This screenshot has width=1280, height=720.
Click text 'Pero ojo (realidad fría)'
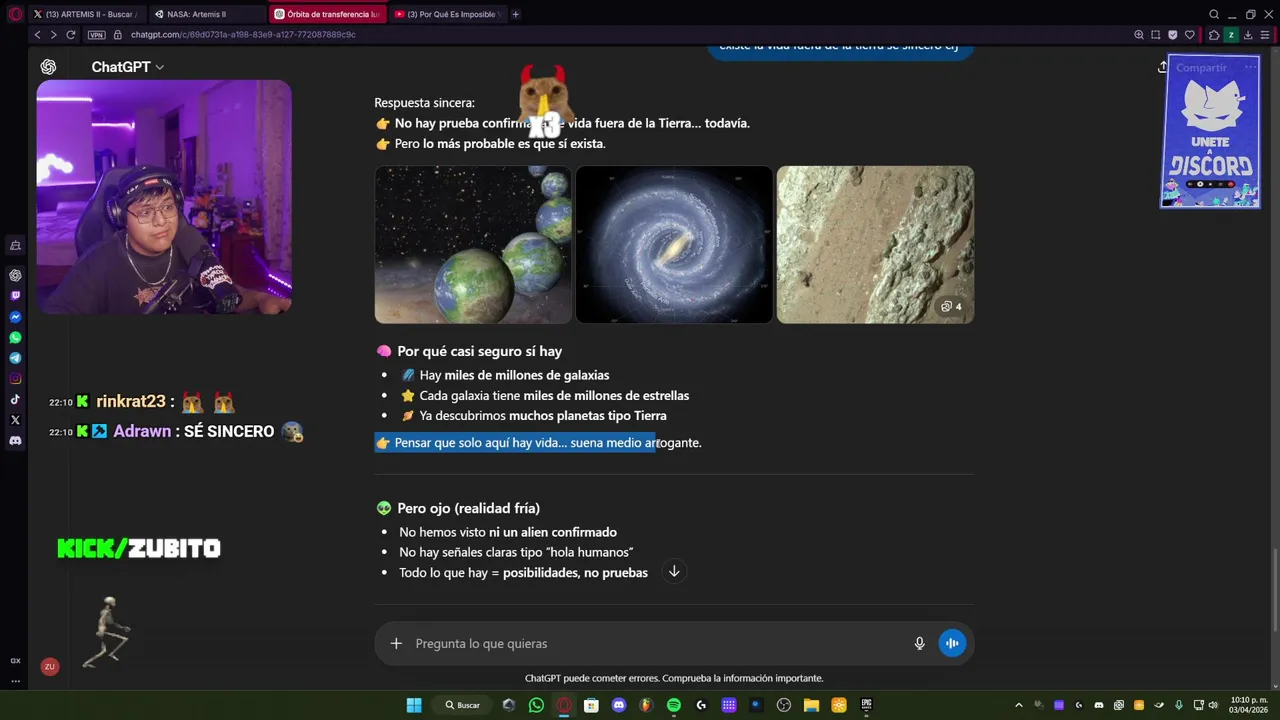(x=468, y=508)
